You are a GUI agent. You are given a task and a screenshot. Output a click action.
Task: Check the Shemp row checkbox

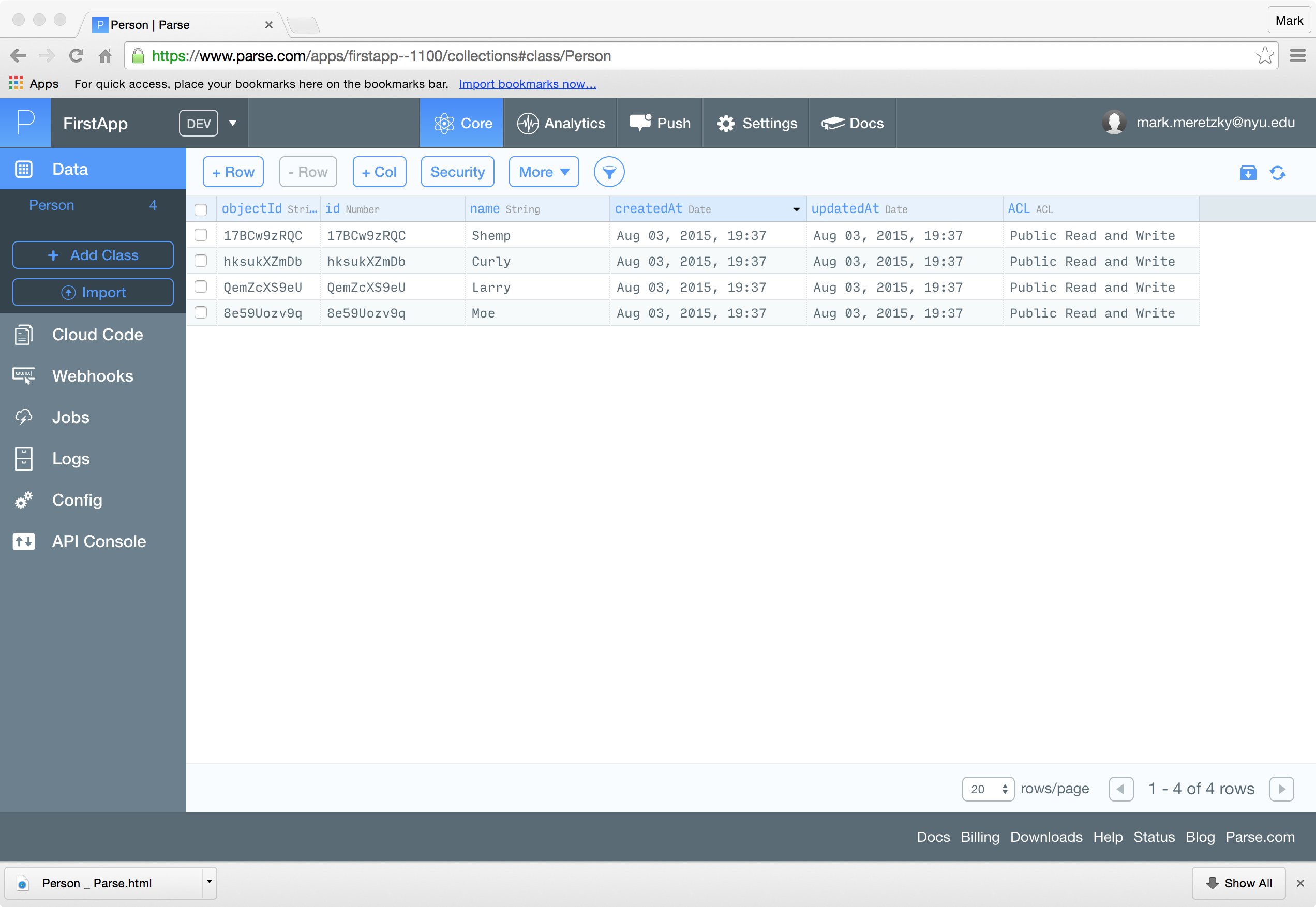tap(201, 235)
